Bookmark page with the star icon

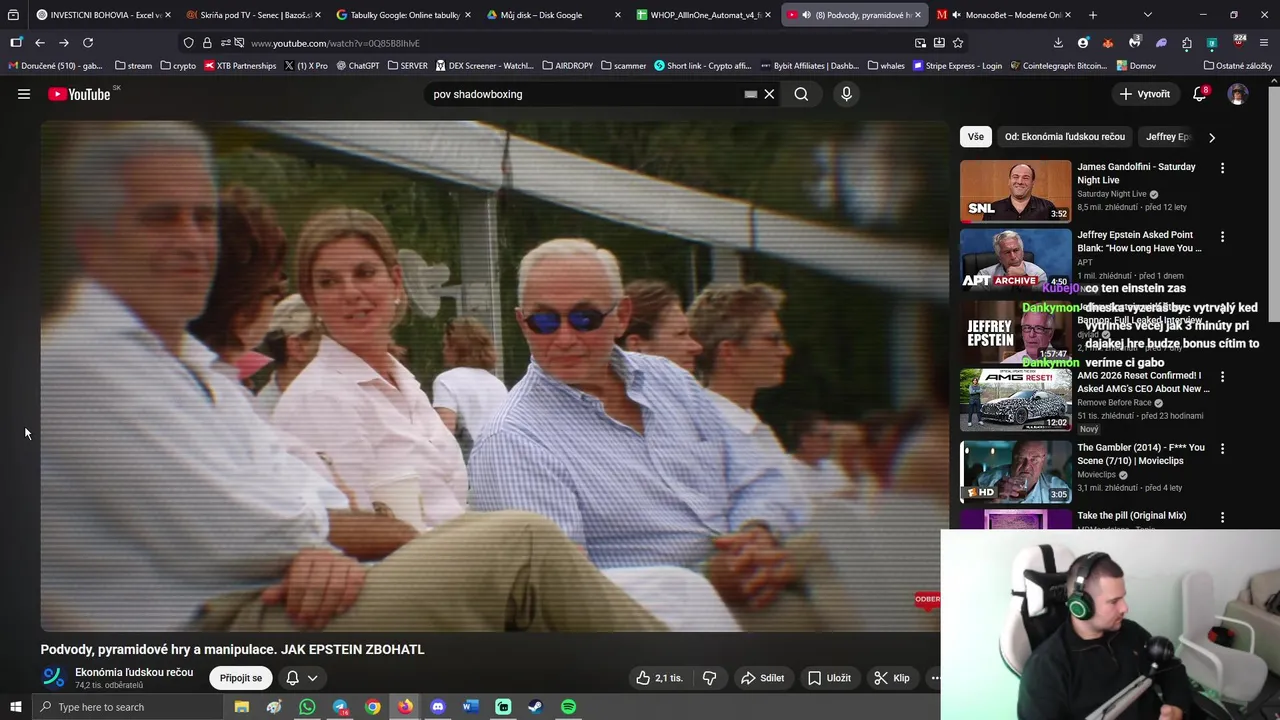[958, 43]
